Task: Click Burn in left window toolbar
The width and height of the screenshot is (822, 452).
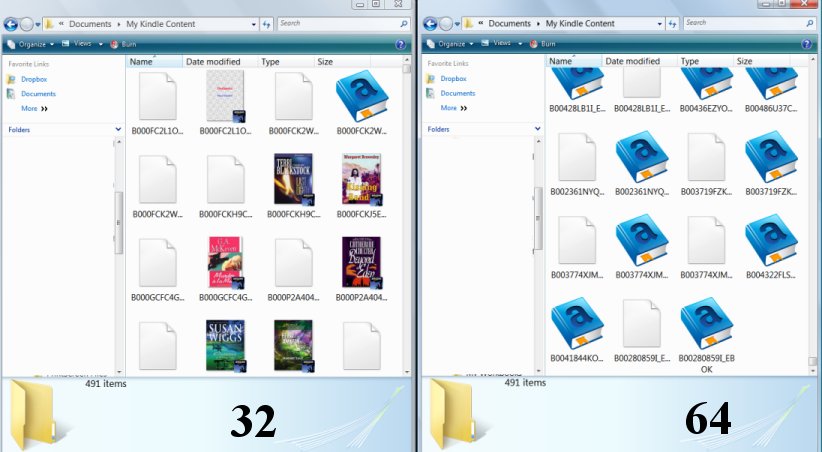Action: tap(123, 45)
